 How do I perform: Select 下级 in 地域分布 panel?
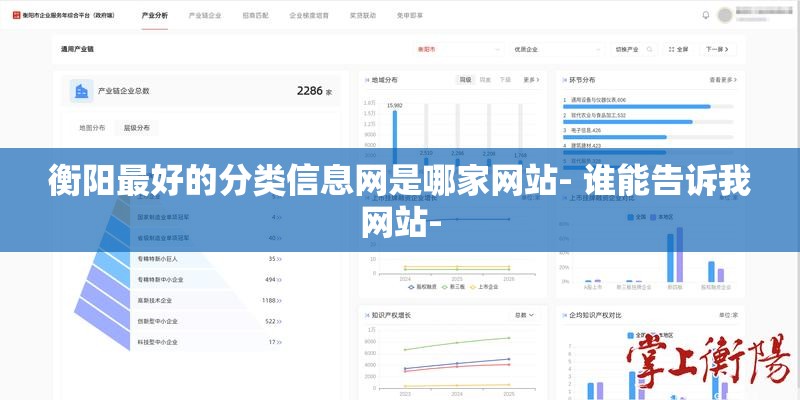[x=505, y=80]
